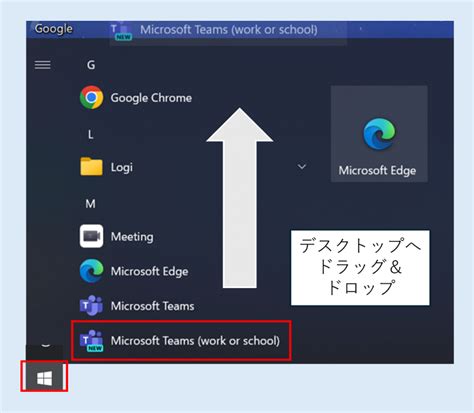Jump to letter L section header
Image resolution: width=474 pixels, height=413 pixels.
pos(90,135)
